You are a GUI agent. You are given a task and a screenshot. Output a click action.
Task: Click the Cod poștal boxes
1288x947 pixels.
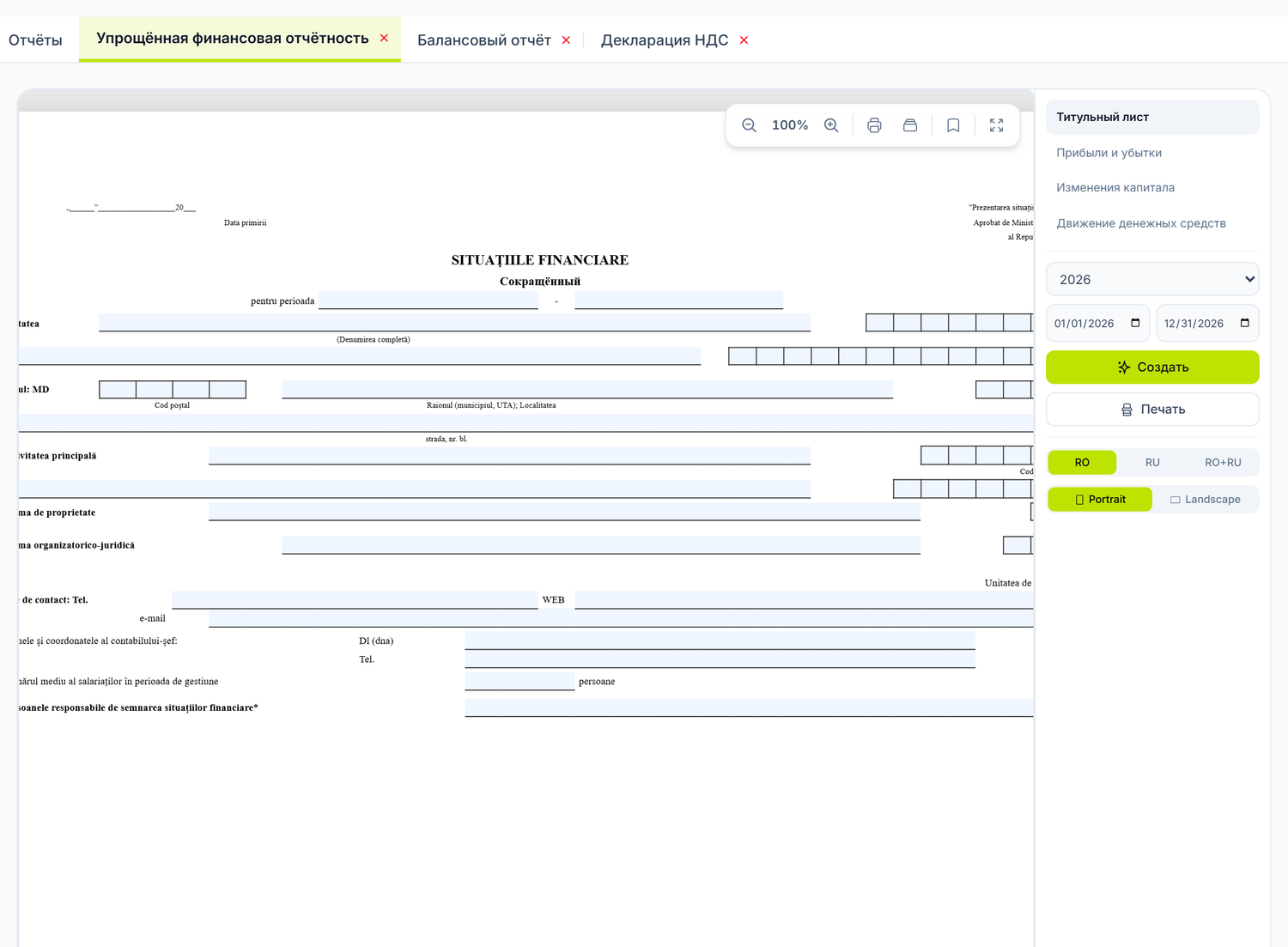173,390
